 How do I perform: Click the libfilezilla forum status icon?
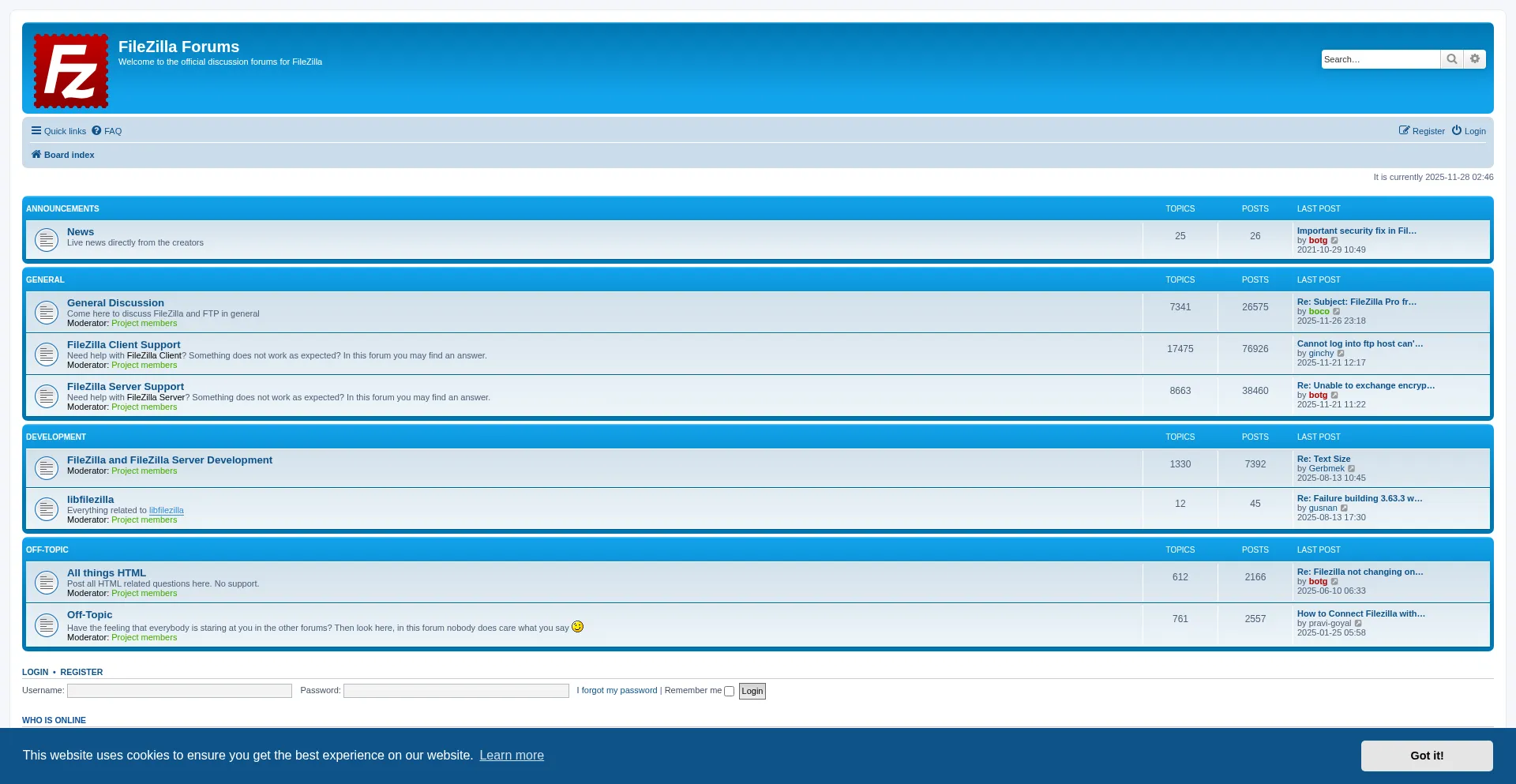pos(47,509)
